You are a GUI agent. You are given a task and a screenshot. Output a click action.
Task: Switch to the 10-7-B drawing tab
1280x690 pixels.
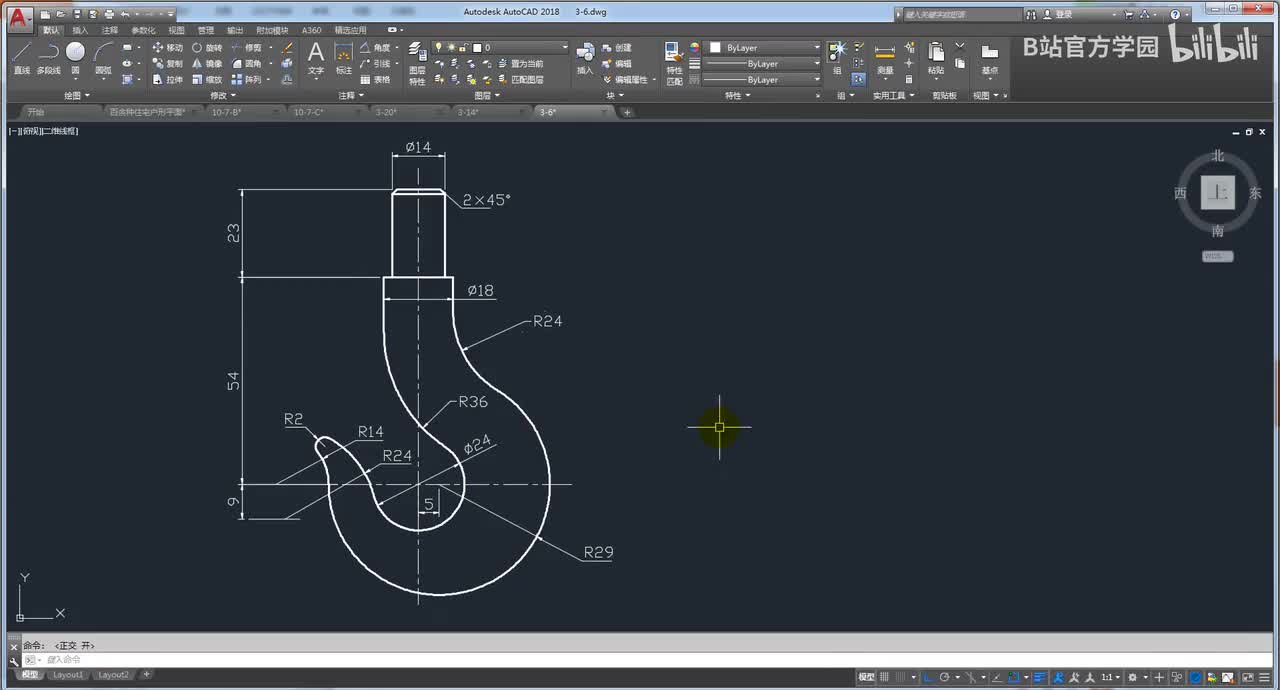coord(226,112)
